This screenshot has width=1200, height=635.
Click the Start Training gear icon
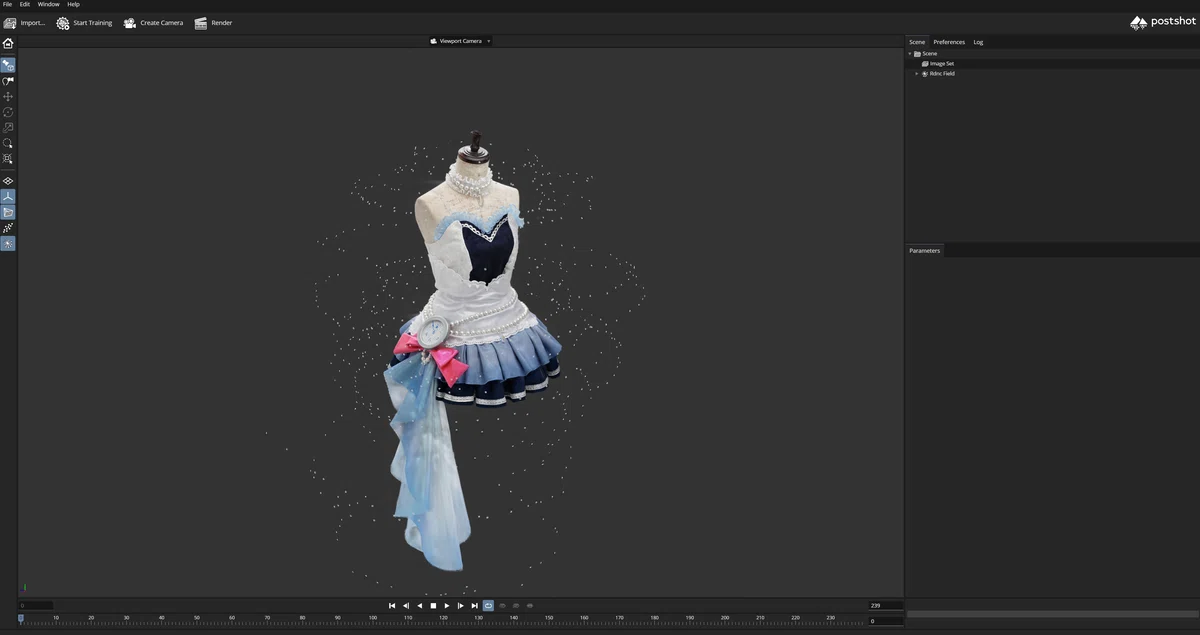(x=63, y=23)
